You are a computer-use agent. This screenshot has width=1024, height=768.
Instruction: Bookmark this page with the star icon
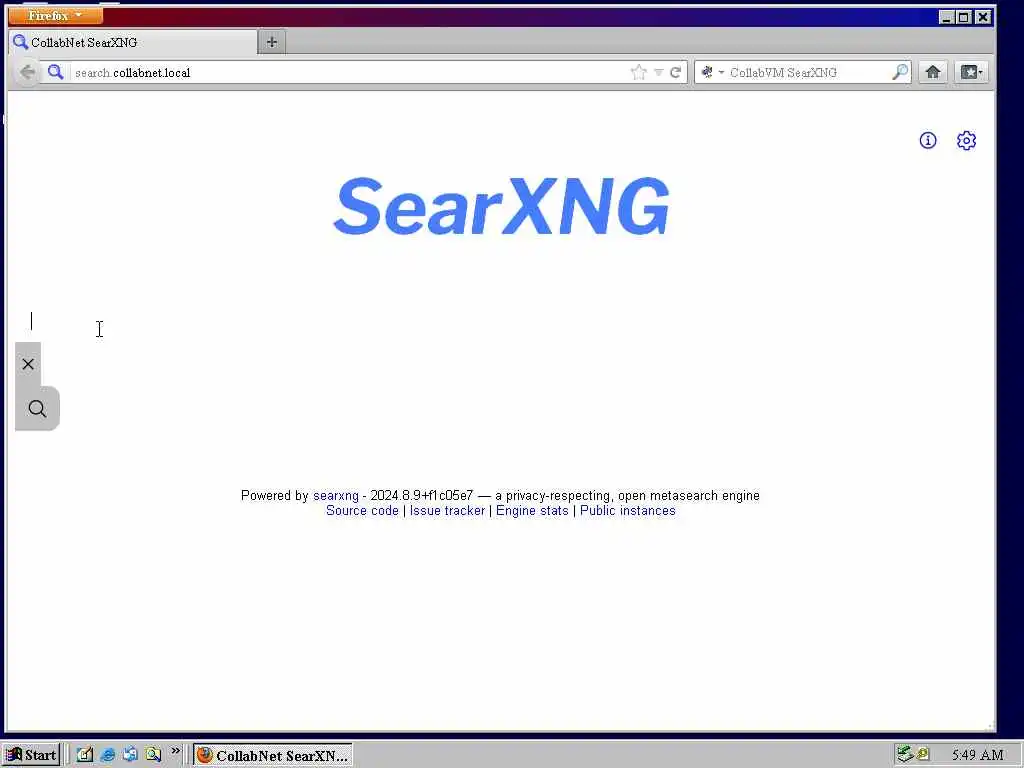(639, 72)
